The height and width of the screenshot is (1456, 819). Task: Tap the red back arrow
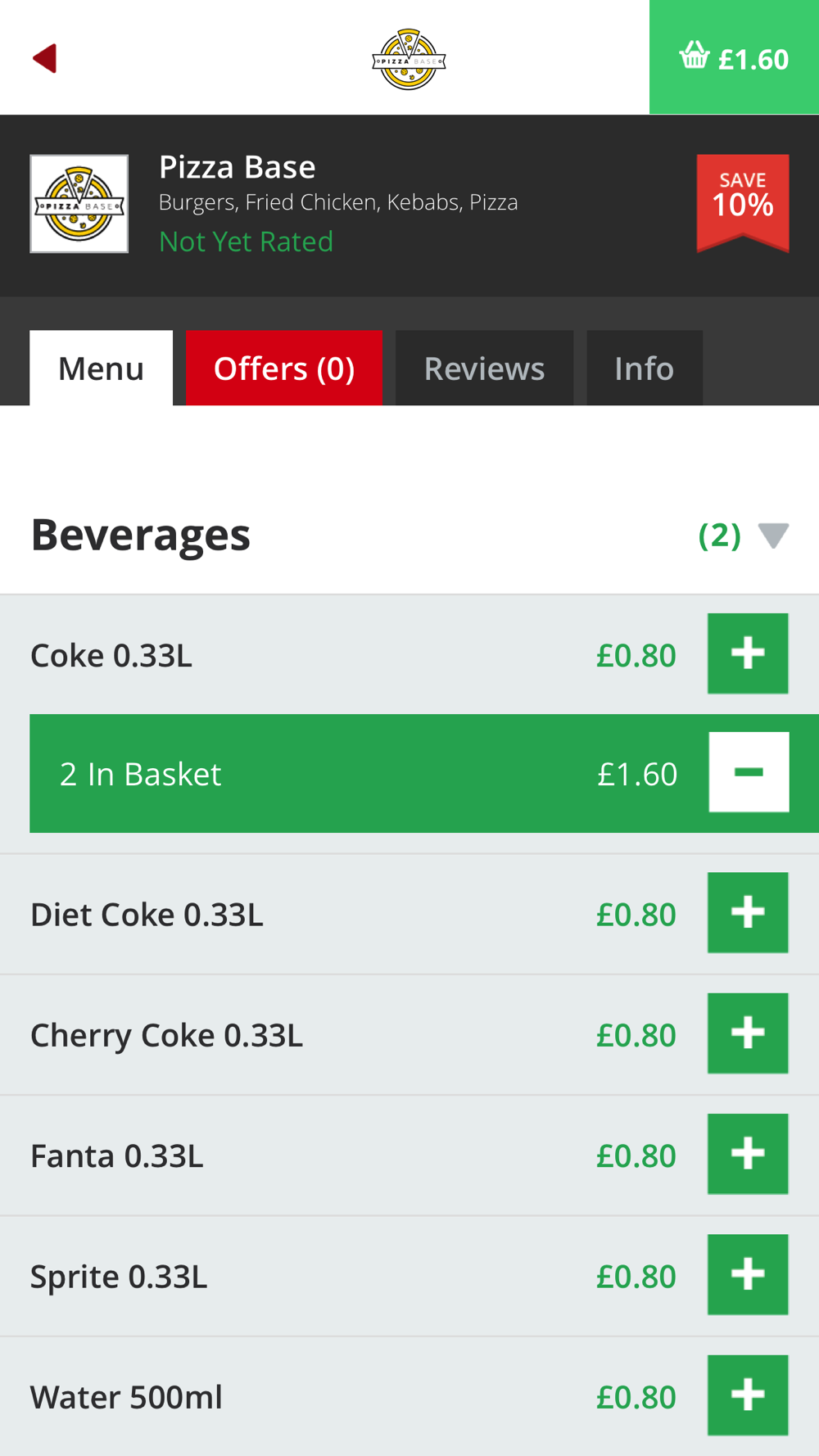[45, 58]
